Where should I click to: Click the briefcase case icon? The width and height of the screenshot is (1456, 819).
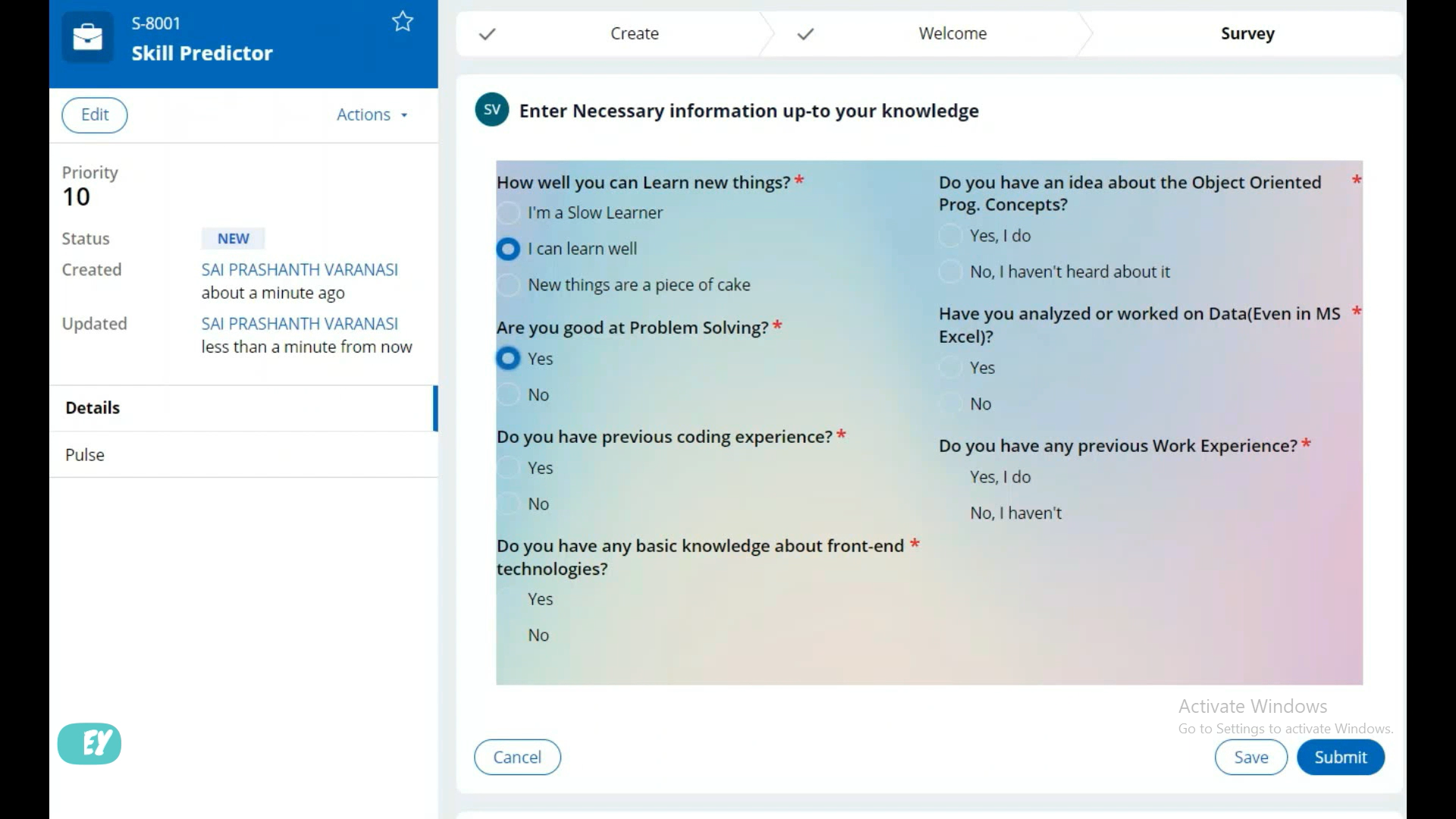(x=87, y=36)
